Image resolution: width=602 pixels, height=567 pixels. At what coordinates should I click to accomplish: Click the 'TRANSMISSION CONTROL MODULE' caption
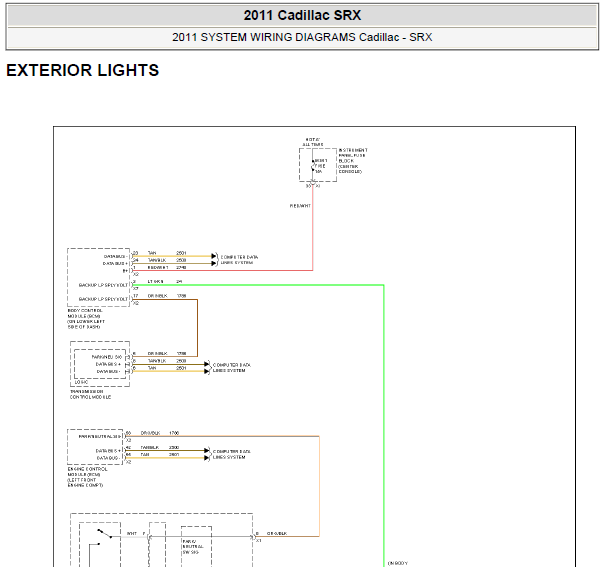tap(90, 394)
